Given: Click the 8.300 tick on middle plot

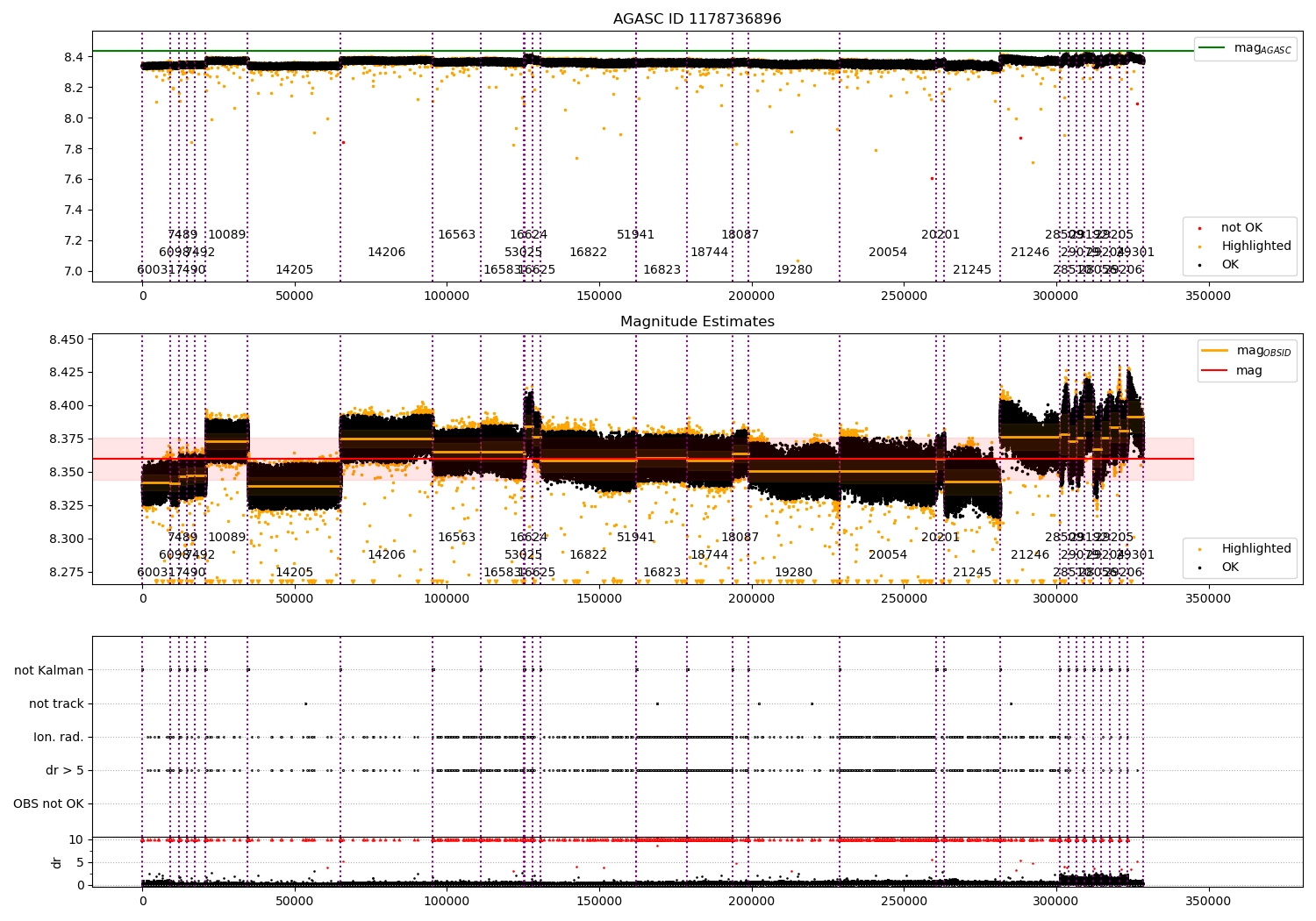Looking at the screenshot, I should tap(67, 539).
